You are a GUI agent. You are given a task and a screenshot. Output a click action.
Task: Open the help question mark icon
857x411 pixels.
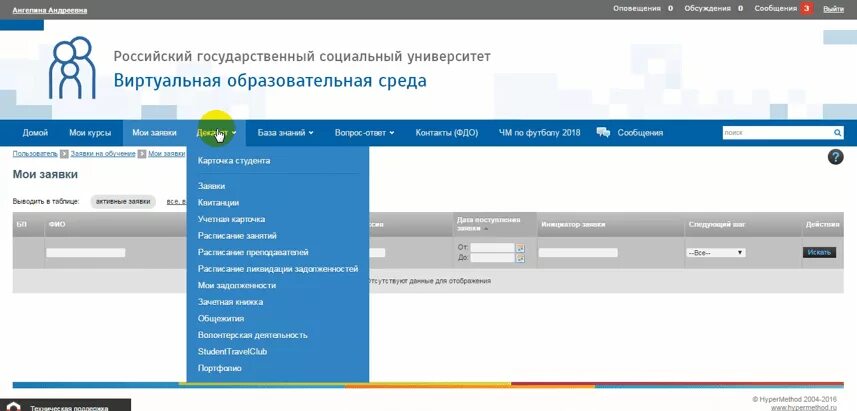point(836,157)
